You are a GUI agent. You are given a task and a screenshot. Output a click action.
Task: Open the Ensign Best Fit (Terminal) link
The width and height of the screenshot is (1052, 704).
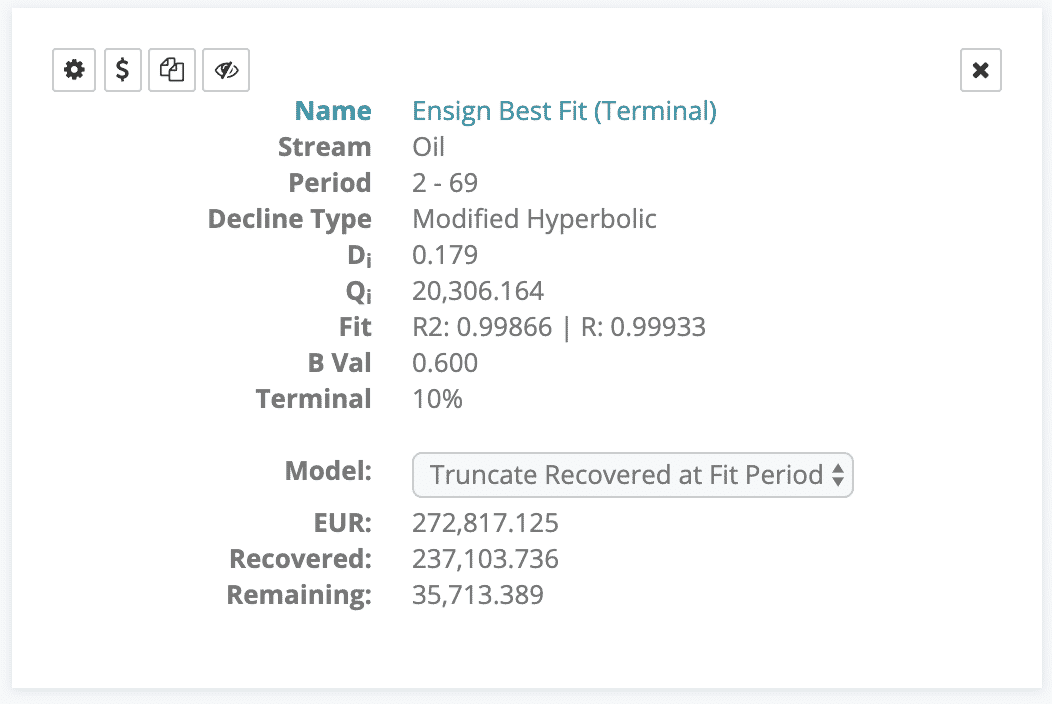click(x=564, y=111)
